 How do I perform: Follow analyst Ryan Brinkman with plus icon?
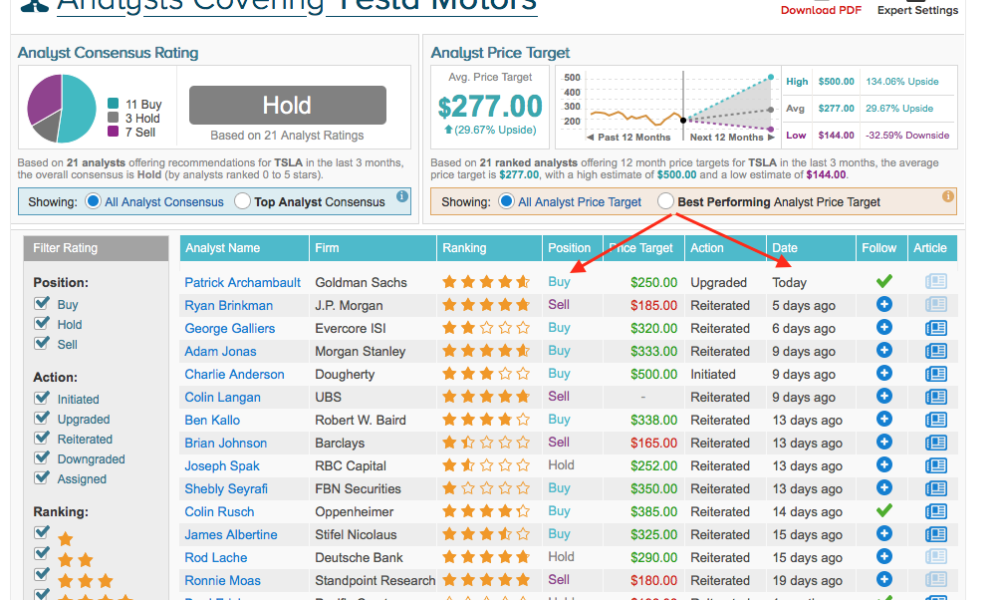[884, 305]
